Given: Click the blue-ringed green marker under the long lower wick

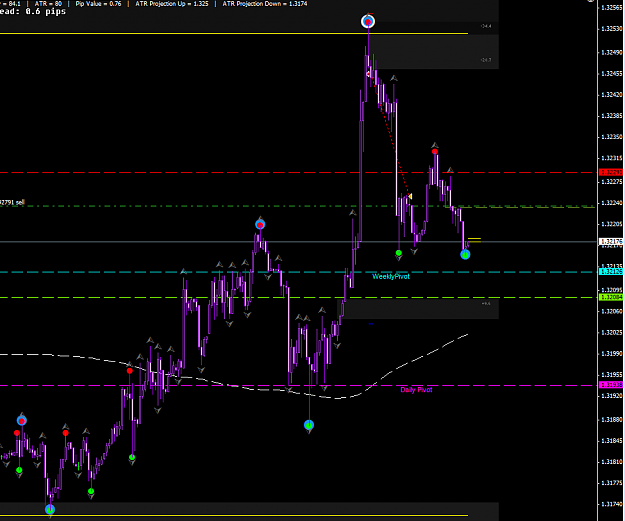Looking at the screenshot, I should coord(309,425).
